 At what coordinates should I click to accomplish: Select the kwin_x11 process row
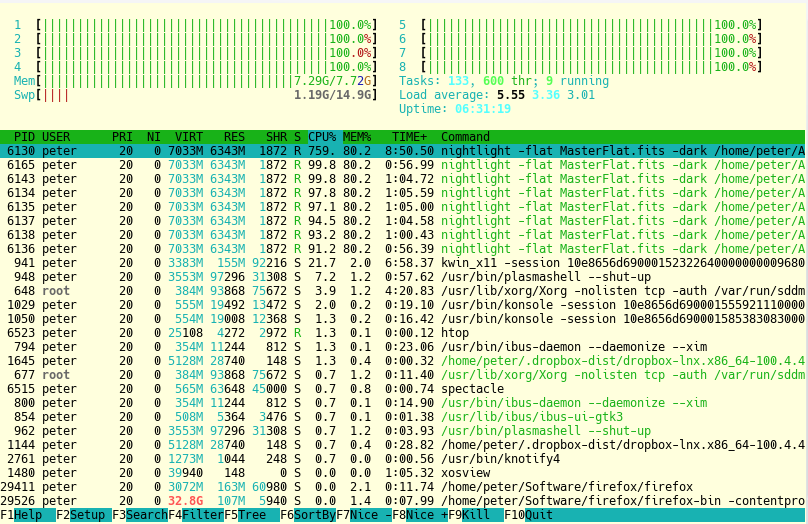[402, 263]
